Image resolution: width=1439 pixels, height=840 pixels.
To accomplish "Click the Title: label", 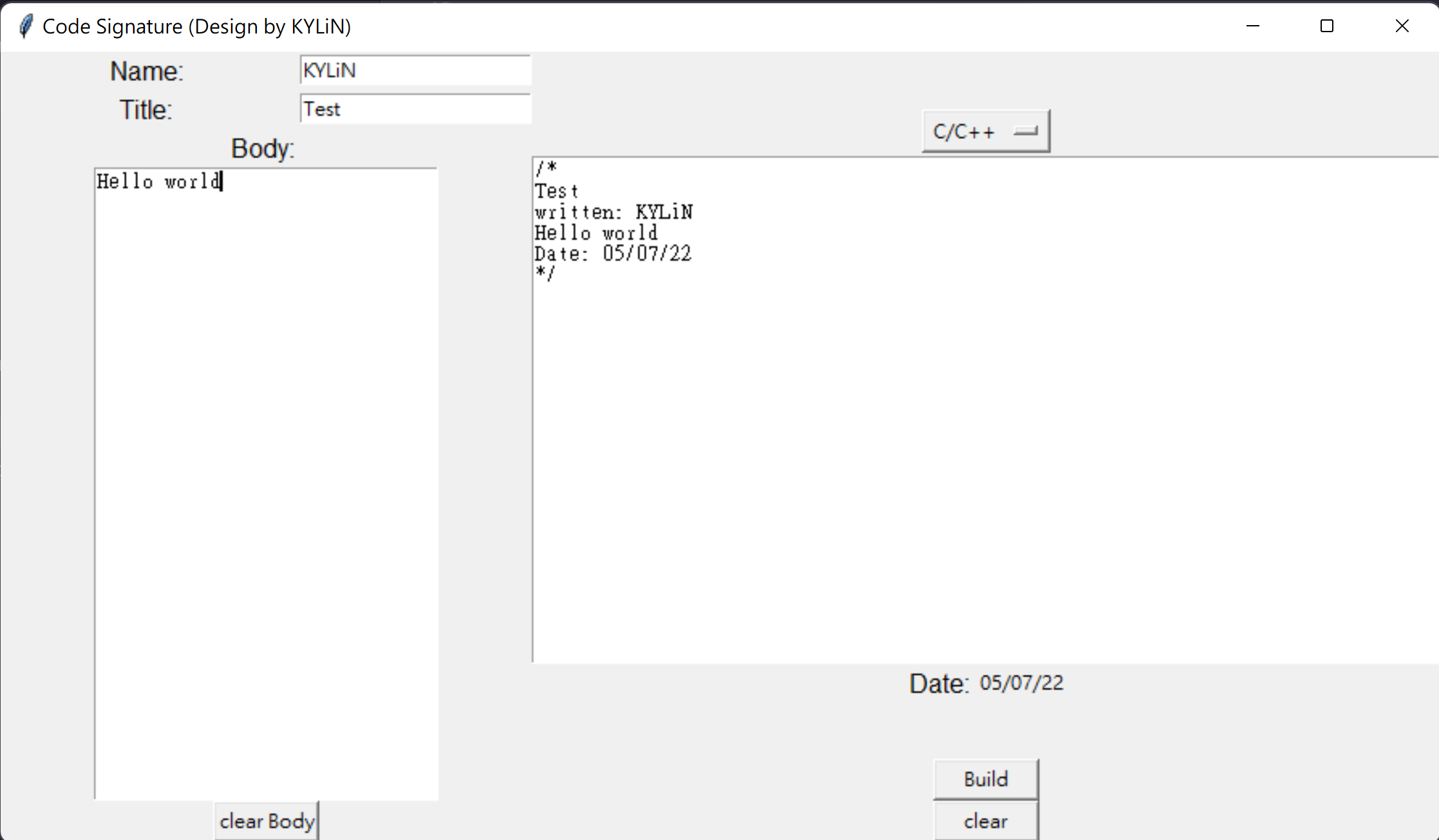I will [x=146, y=110].
